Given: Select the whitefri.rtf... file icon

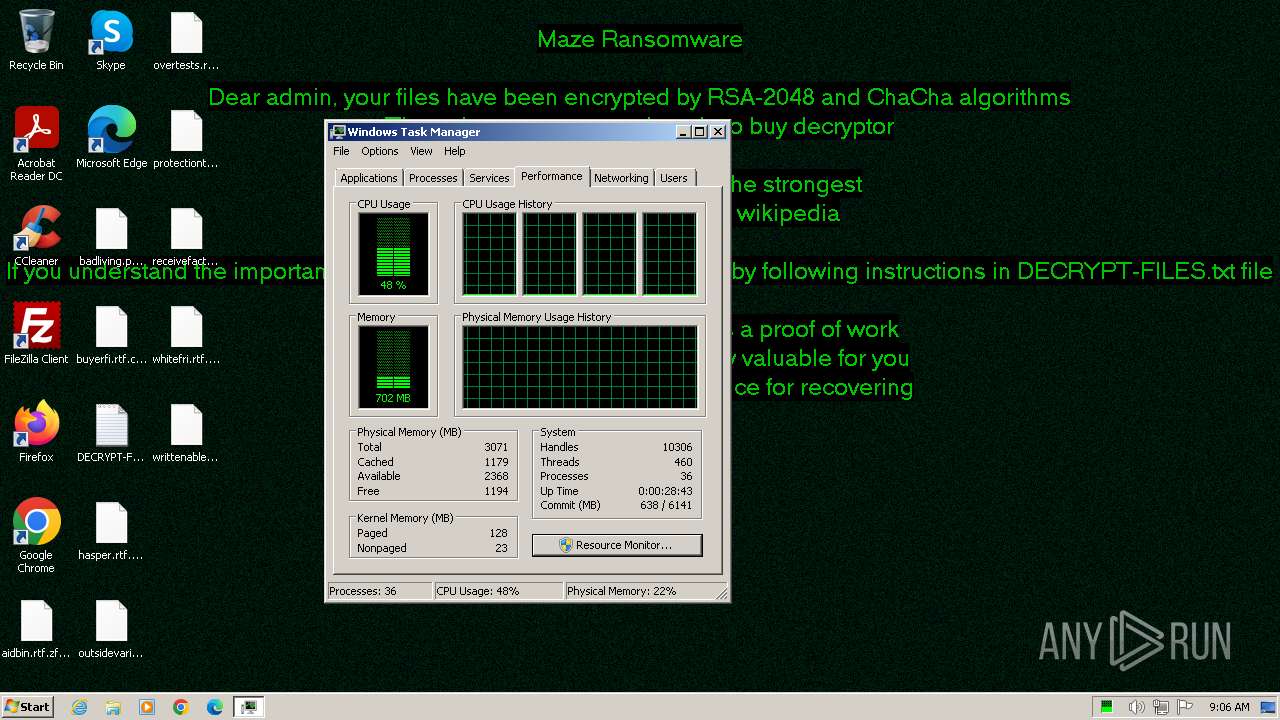Looking at the screenshot, I should (x=186, y=334).
